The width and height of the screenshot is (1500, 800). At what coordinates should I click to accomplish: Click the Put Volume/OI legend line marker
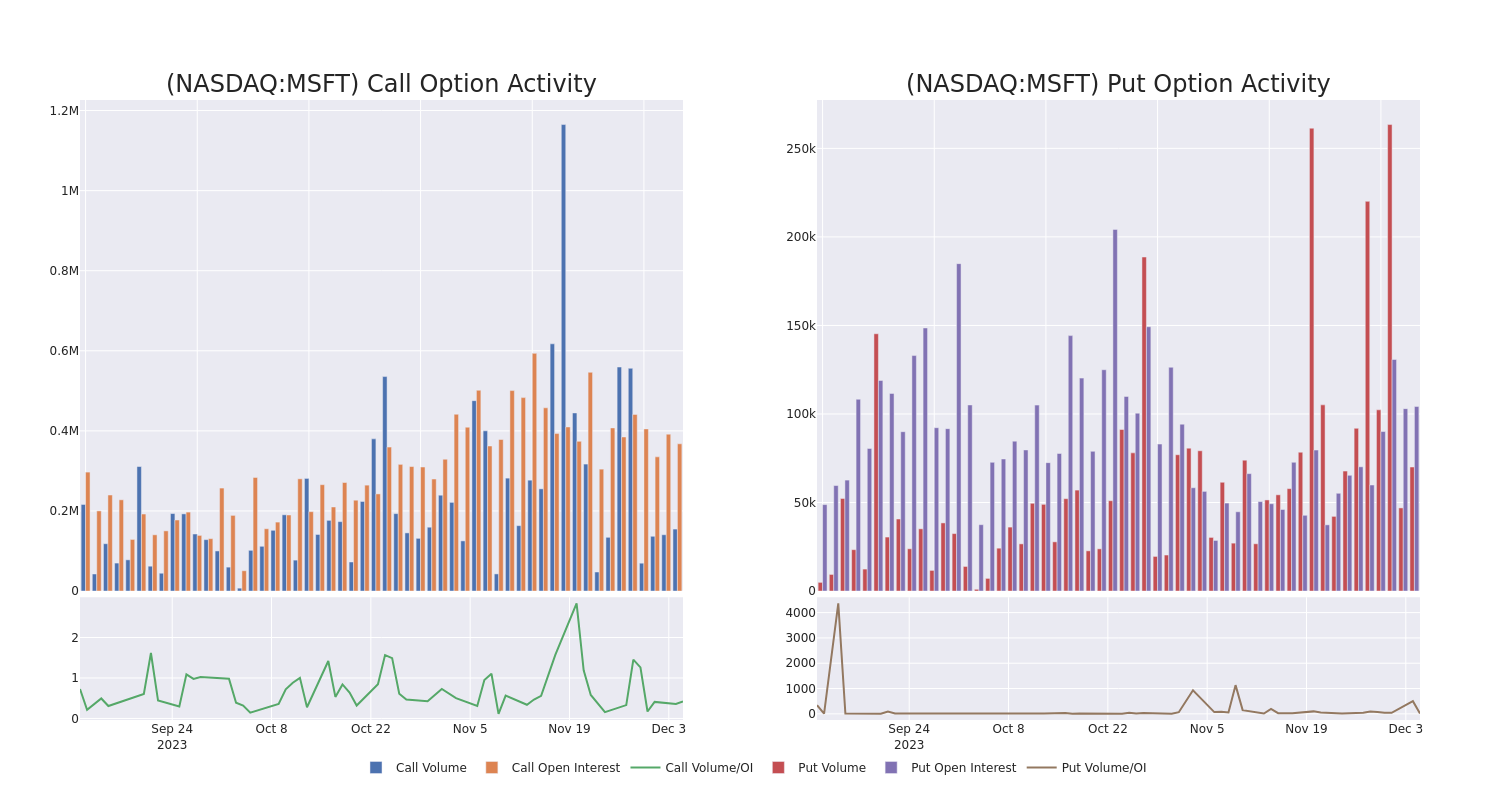click(x=1041, y=768)
